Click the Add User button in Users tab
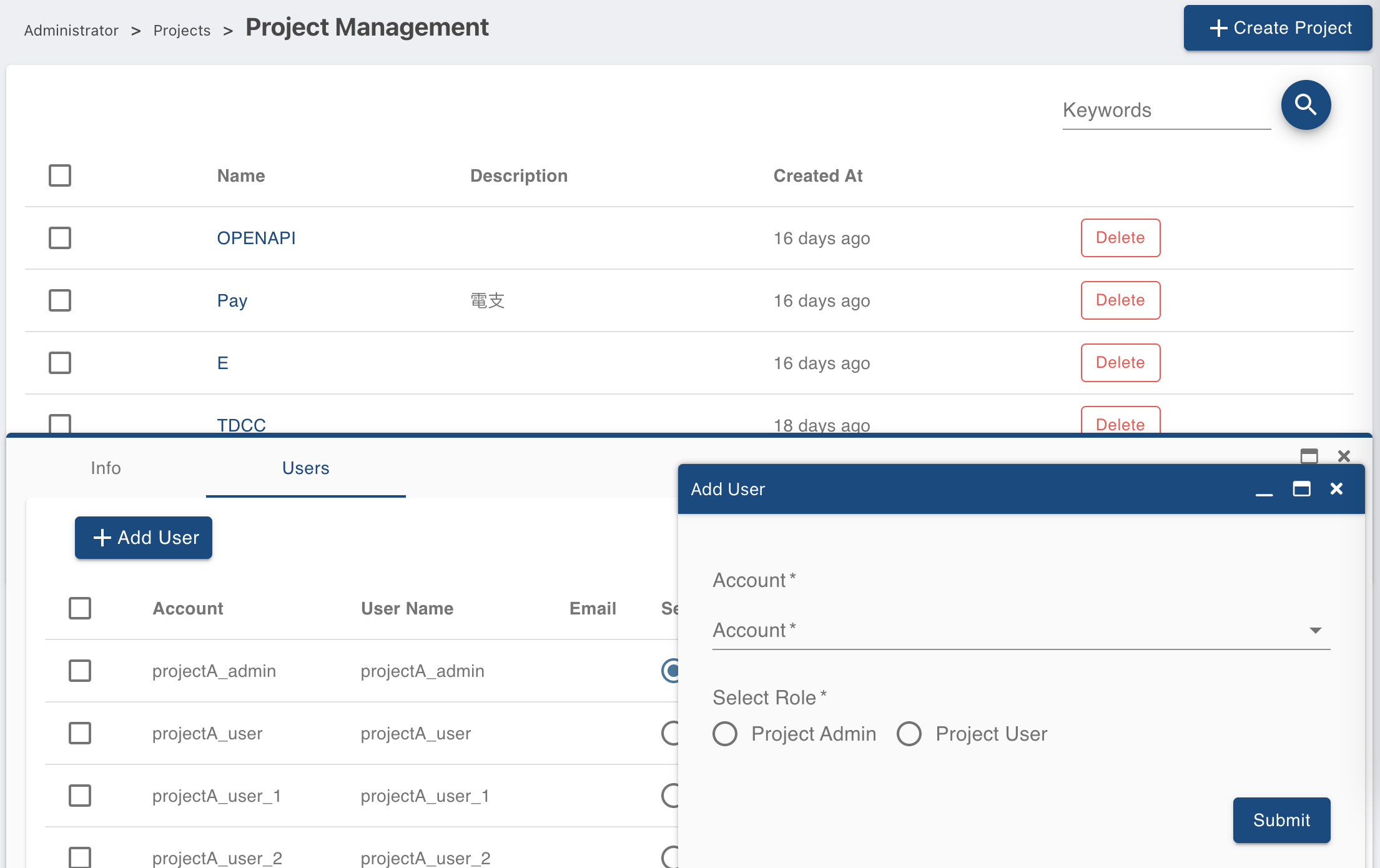 click(x=144, y=538)
